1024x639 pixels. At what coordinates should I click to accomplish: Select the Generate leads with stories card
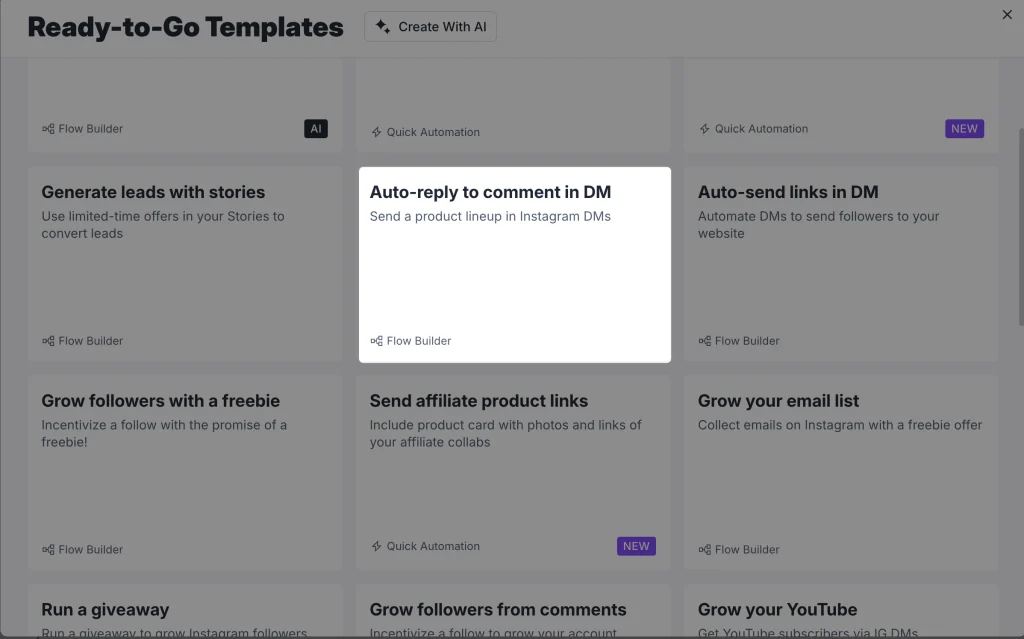point(185,265)
